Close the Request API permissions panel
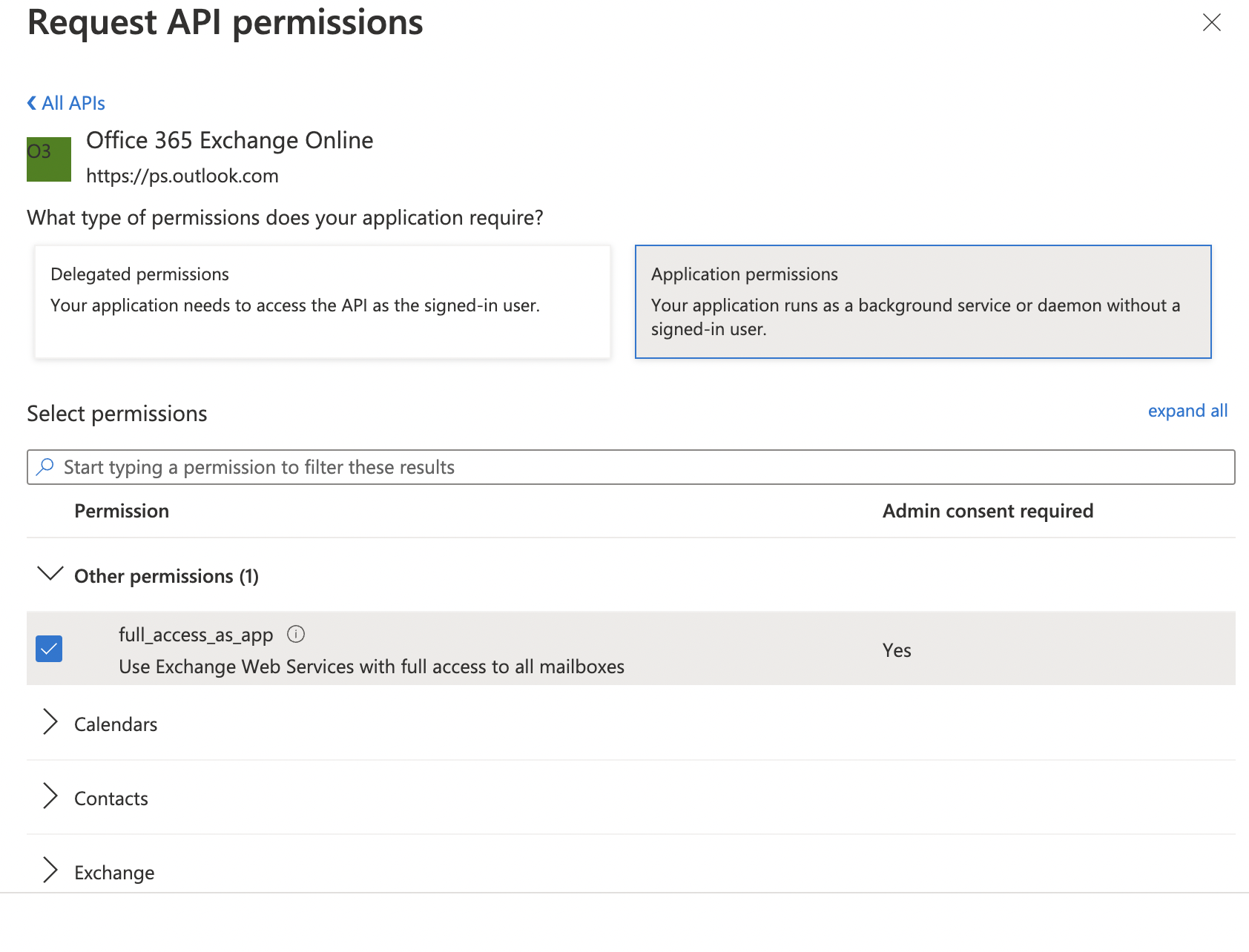1249x952 pixels. click(x=1211, y=23)
